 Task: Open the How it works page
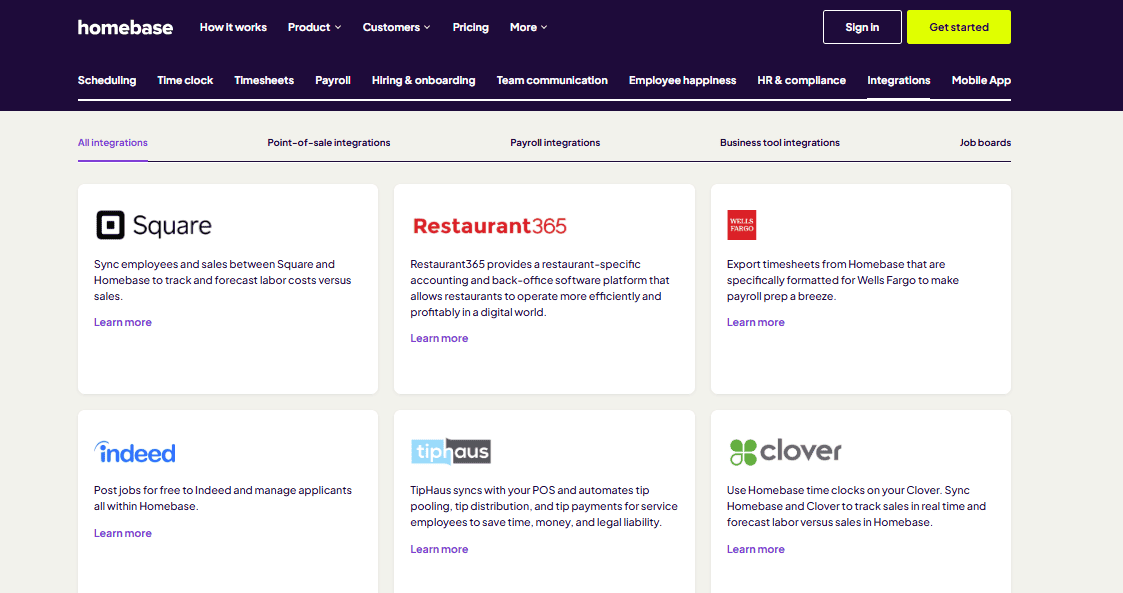coord(233,27)
